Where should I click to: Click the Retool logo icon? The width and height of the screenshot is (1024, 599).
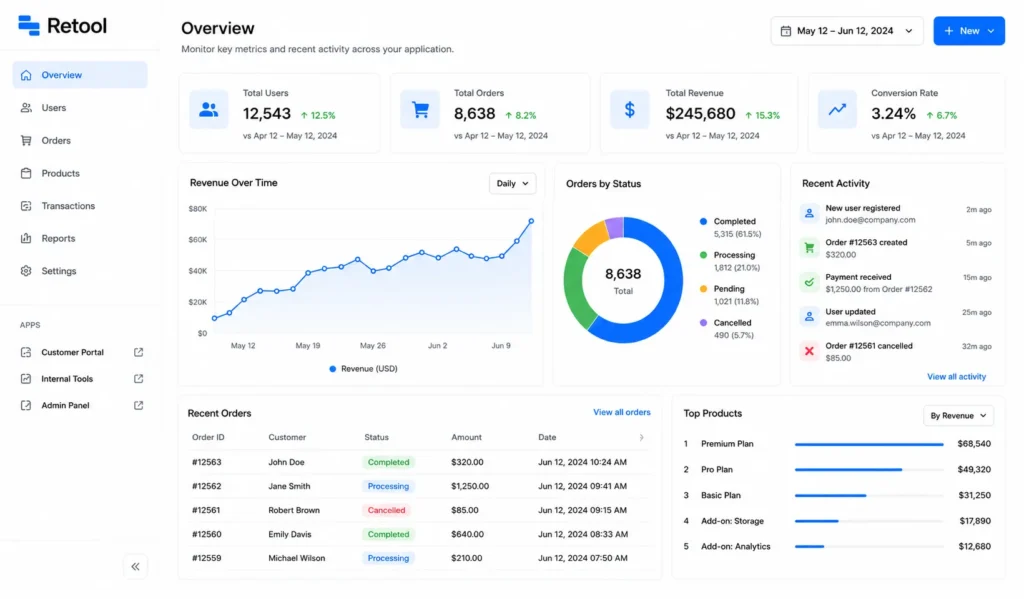29,25
